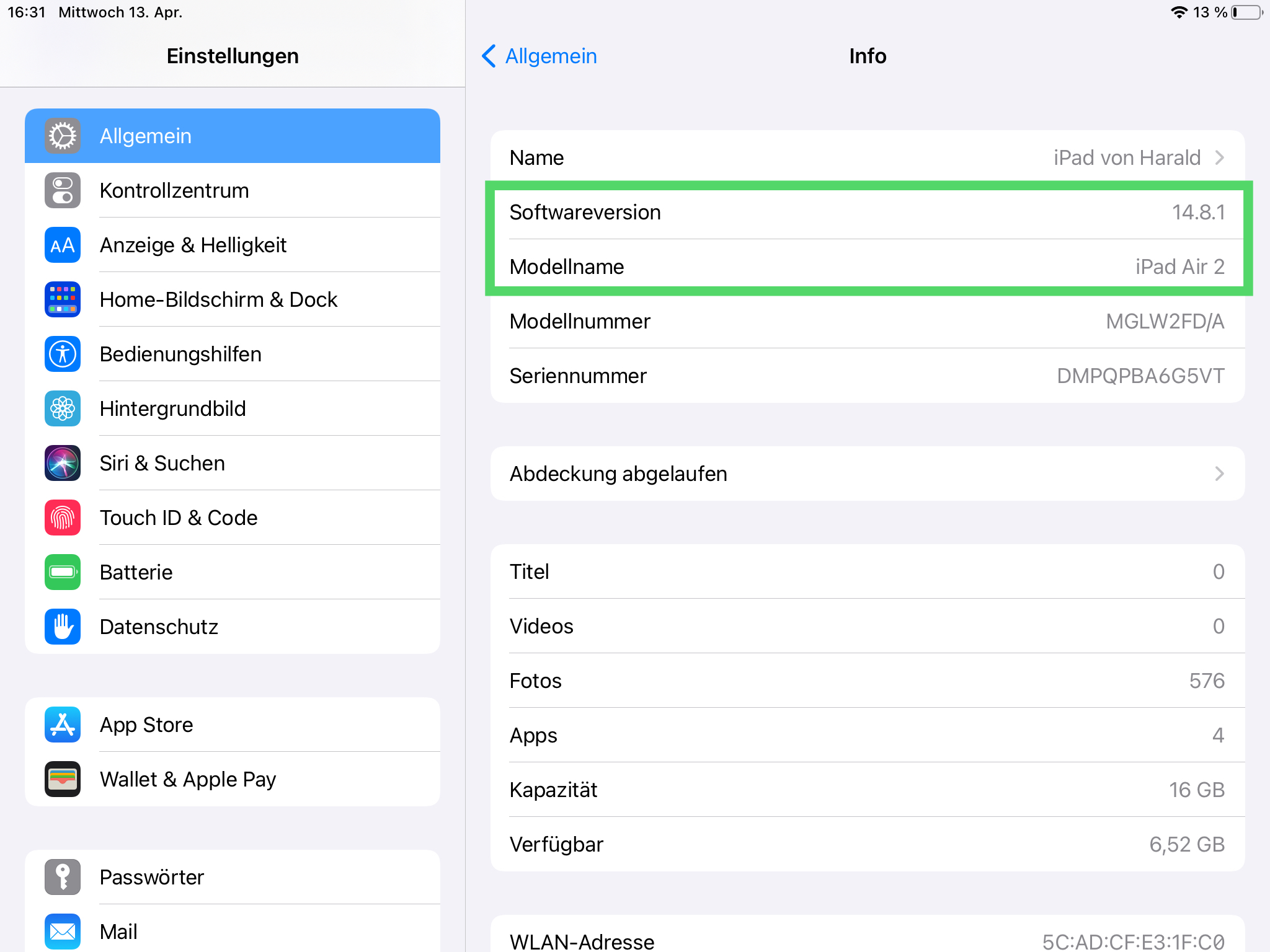Tap the Kontrollzentrum toggle icon
1270x952 pixels.
point(63,190)
